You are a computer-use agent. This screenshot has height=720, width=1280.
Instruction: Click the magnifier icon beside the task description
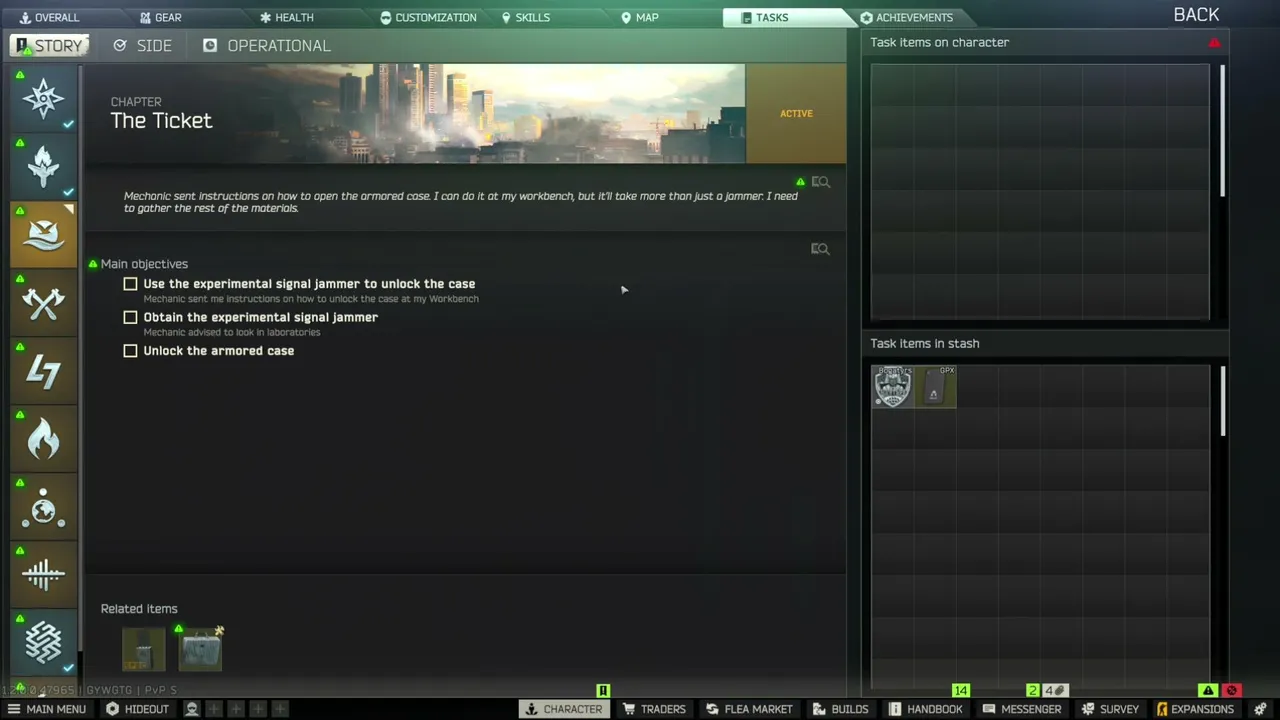[820, 182]
